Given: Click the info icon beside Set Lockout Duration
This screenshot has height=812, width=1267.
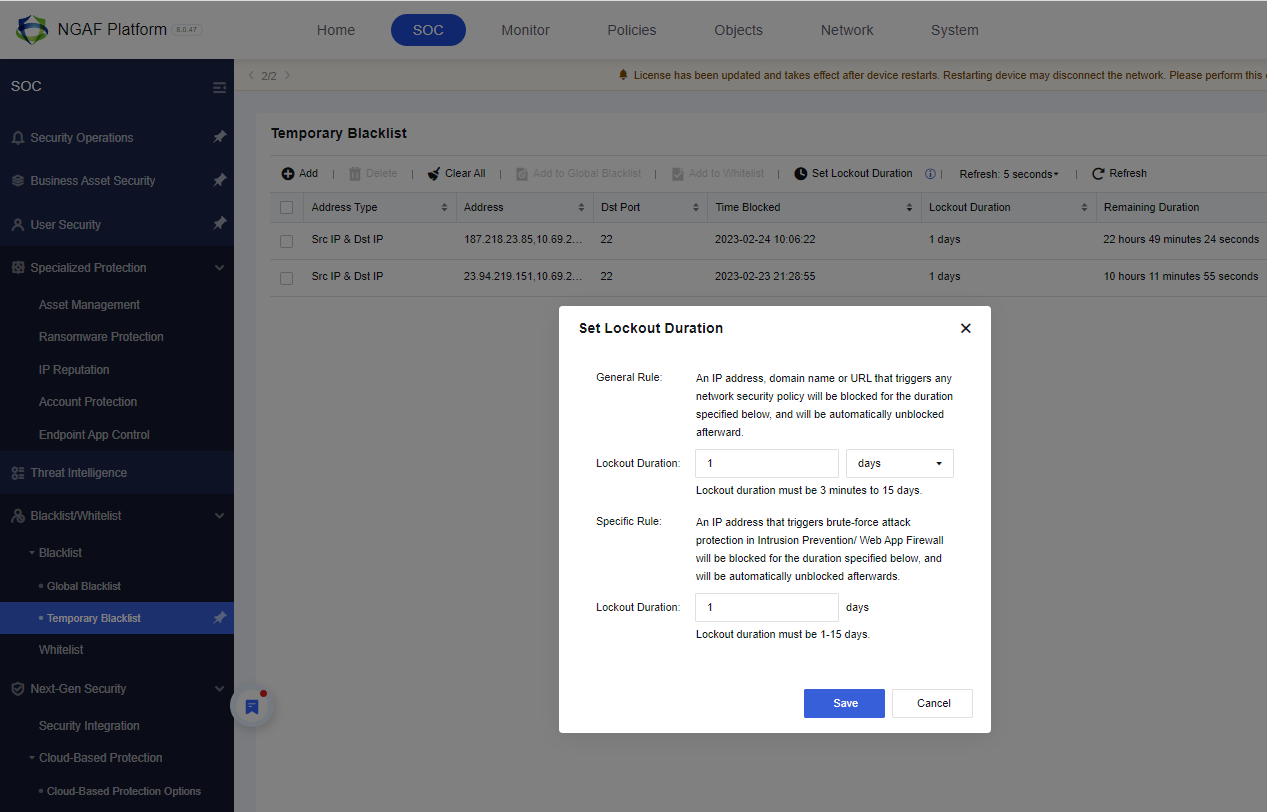Looking at the screenshot, I should click(x=930, y=174).
